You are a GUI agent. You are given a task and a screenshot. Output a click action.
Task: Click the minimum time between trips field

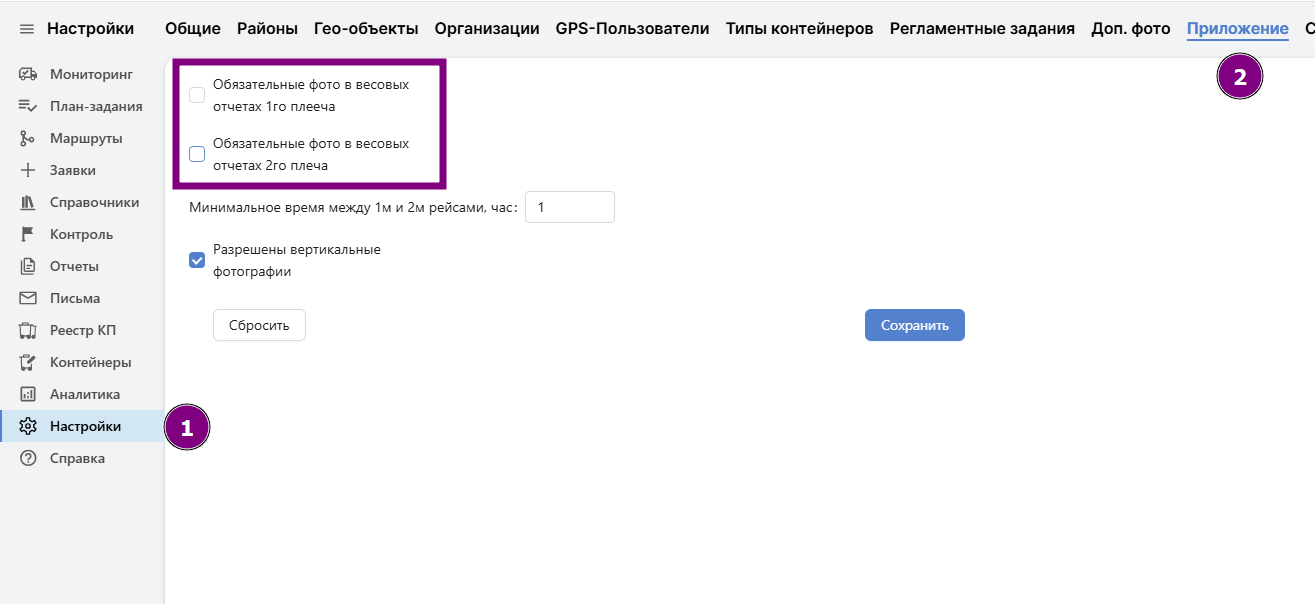click(569, 207)
